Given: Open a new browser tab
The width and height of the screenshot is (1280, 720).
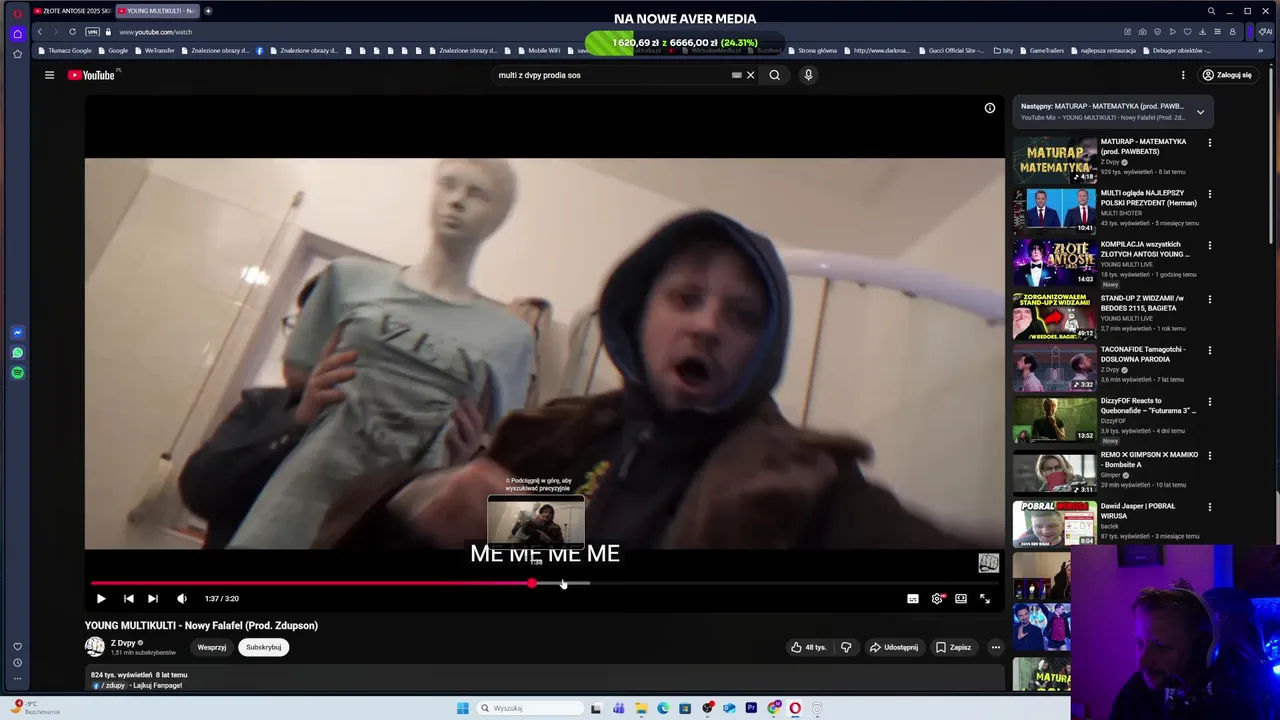Looking at the screenshot, I should [208, 11].
